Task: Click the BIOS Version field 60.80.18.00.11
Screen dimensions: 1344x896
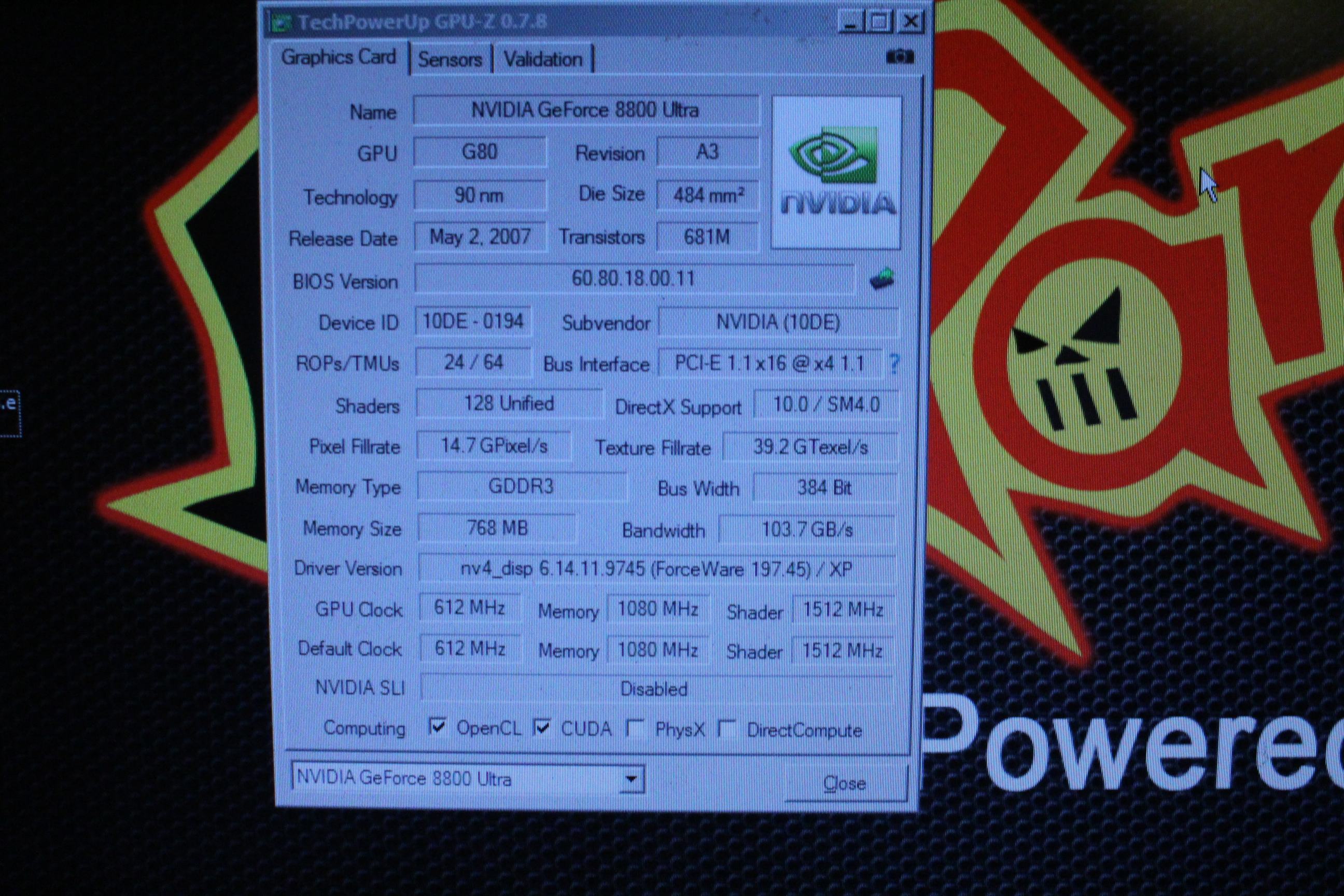Action: [634, 279]
